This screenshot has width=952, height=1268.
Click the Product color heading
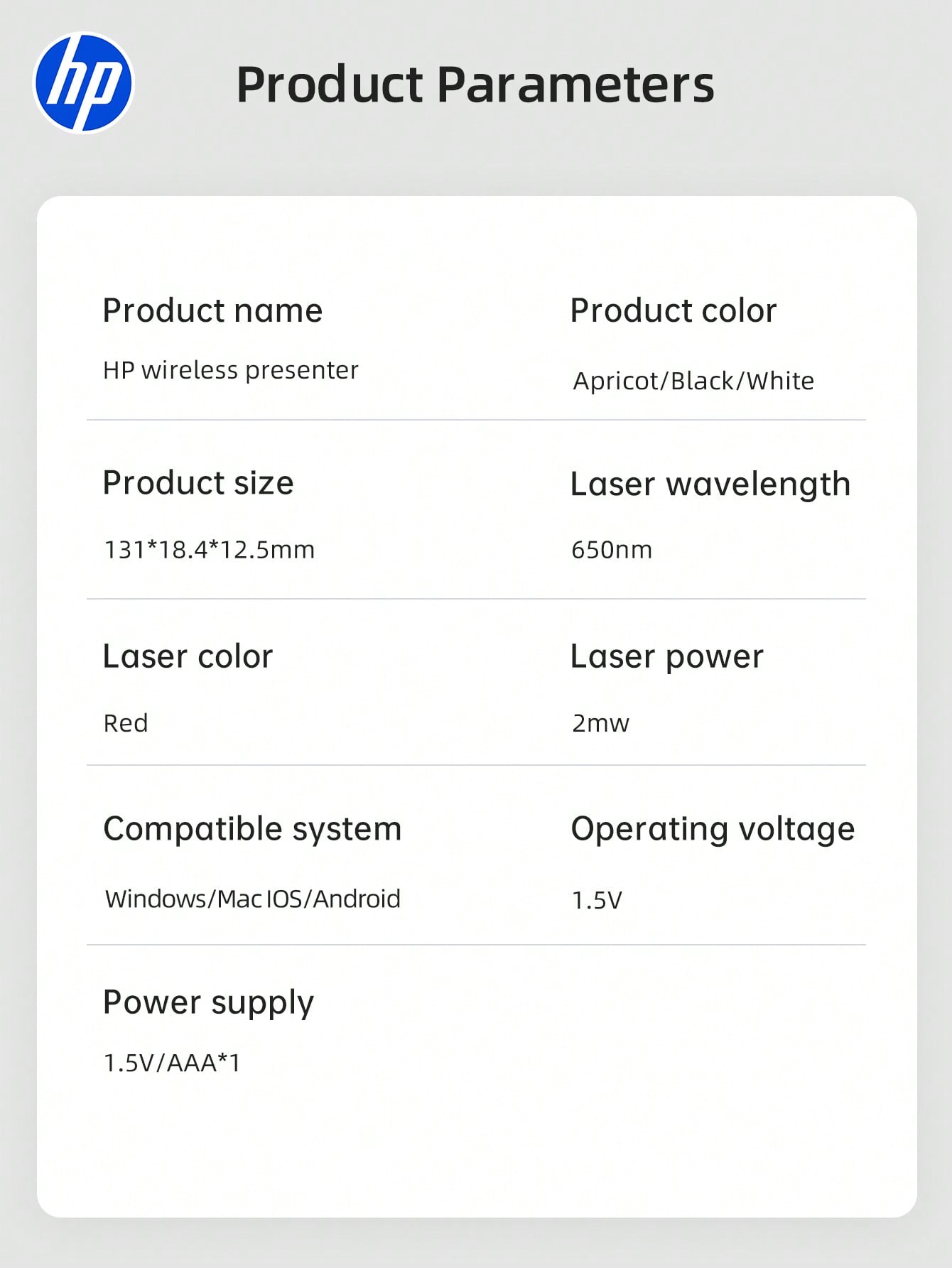(x=674, y=310)
